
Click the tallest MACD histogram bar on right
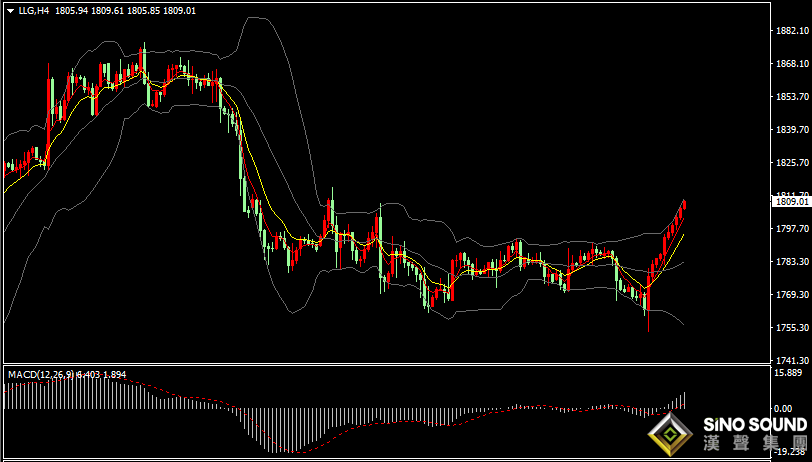[x=685, y=400]
